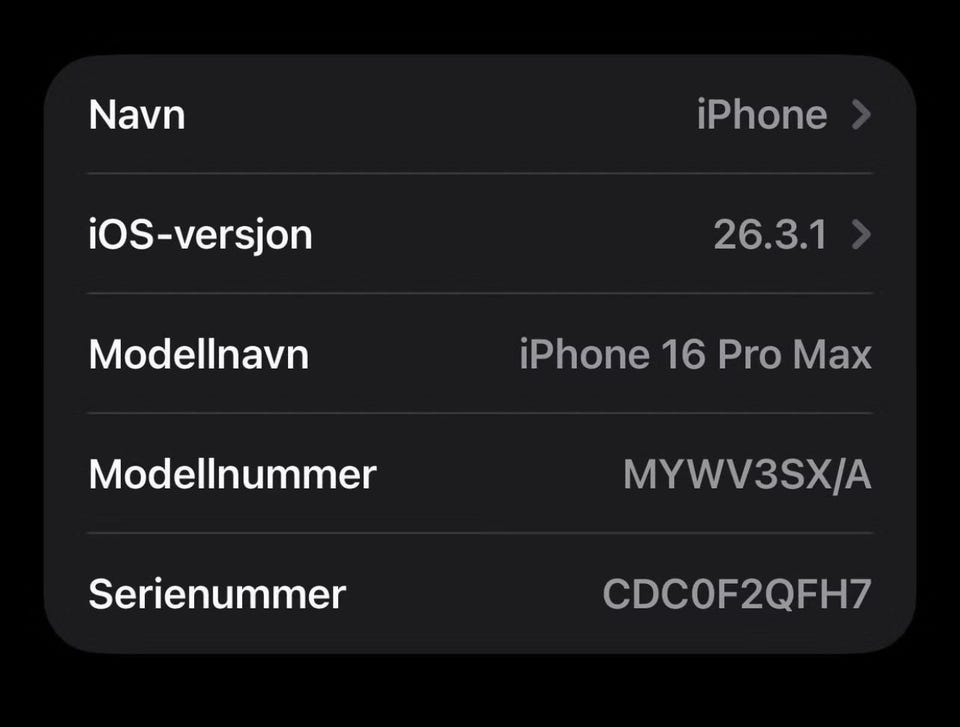Expand the iOS-versjon details row

(480, 234)
